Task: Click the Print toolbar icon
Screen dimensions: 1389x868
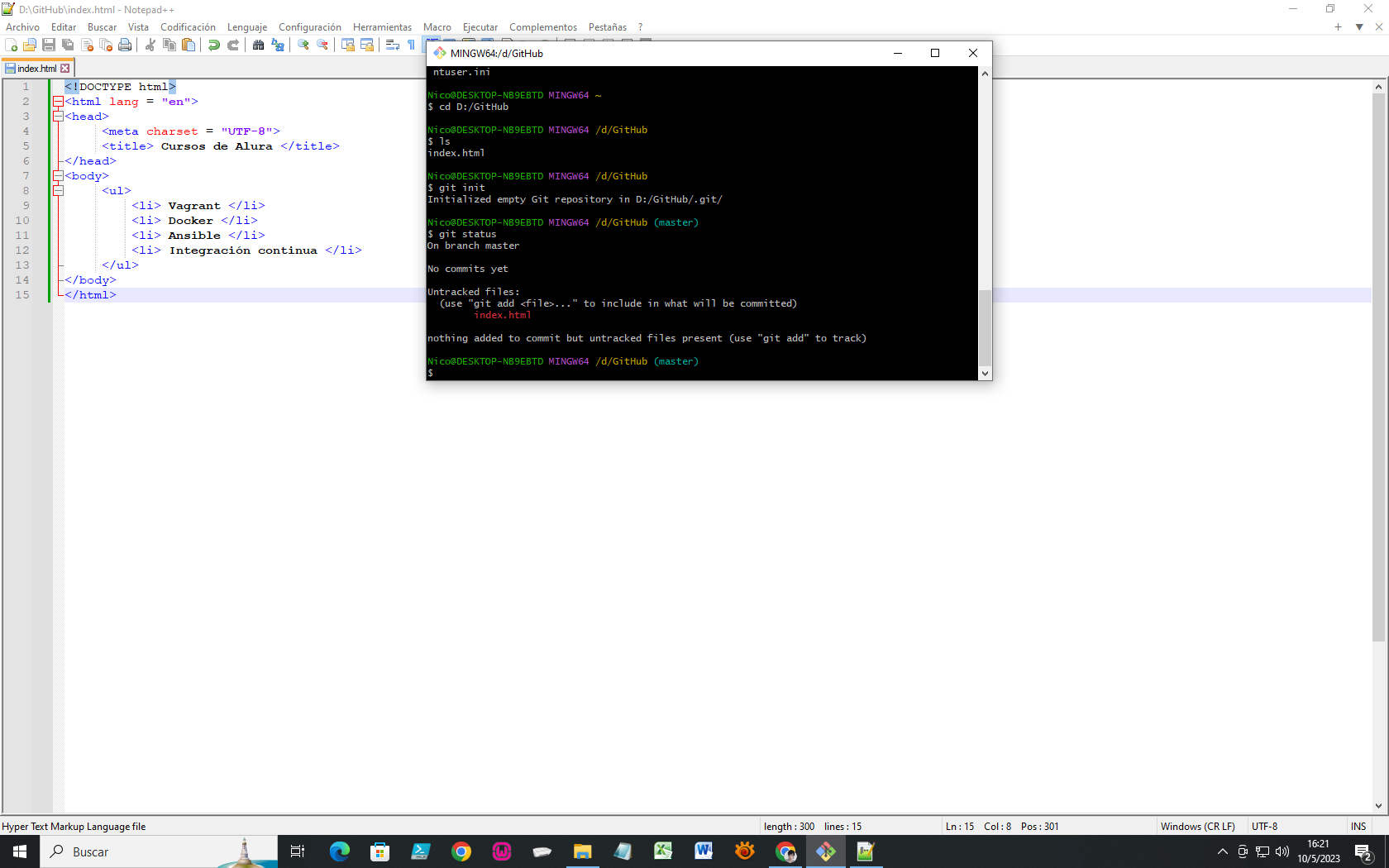Action: tap(125, 45)
